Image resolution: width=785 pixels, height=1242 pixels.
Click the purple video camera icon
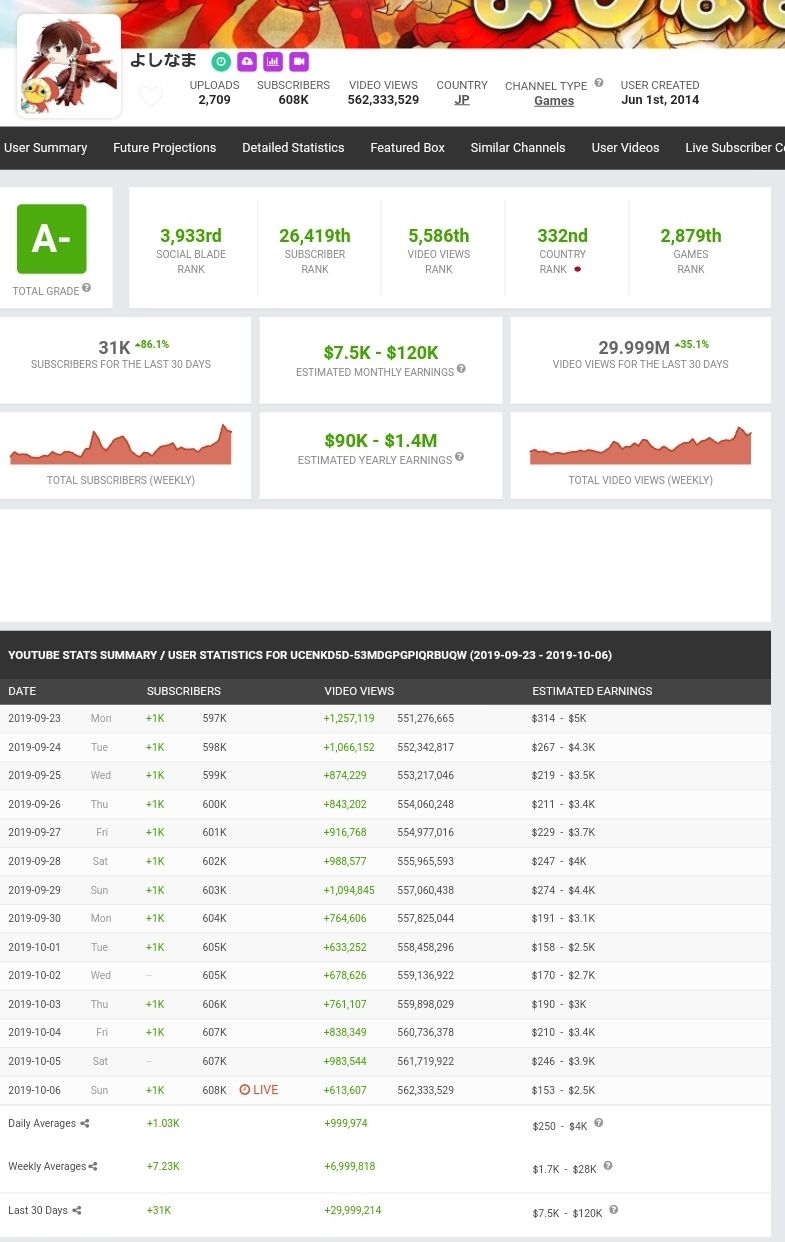[299, 62]
